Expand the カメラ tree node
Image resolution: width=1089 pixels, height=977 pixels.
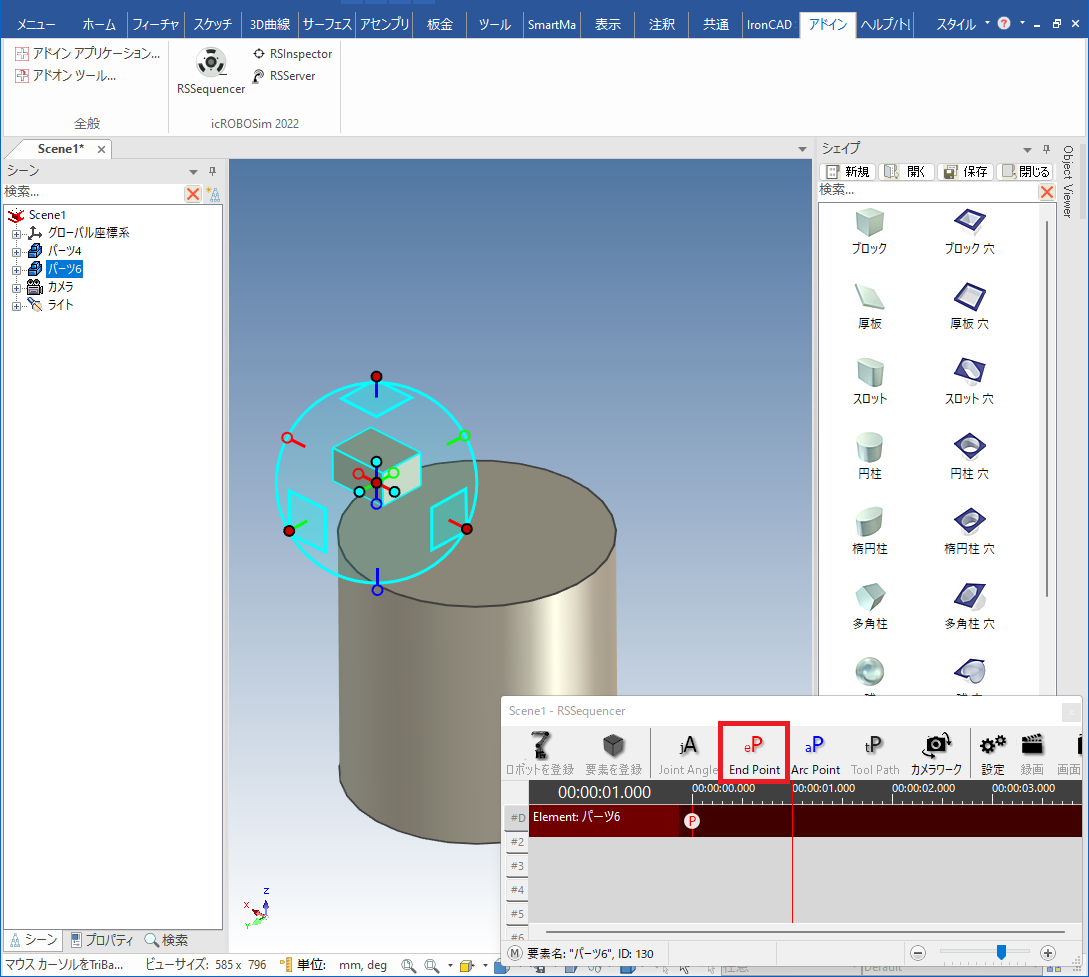[x=16, y=287]
